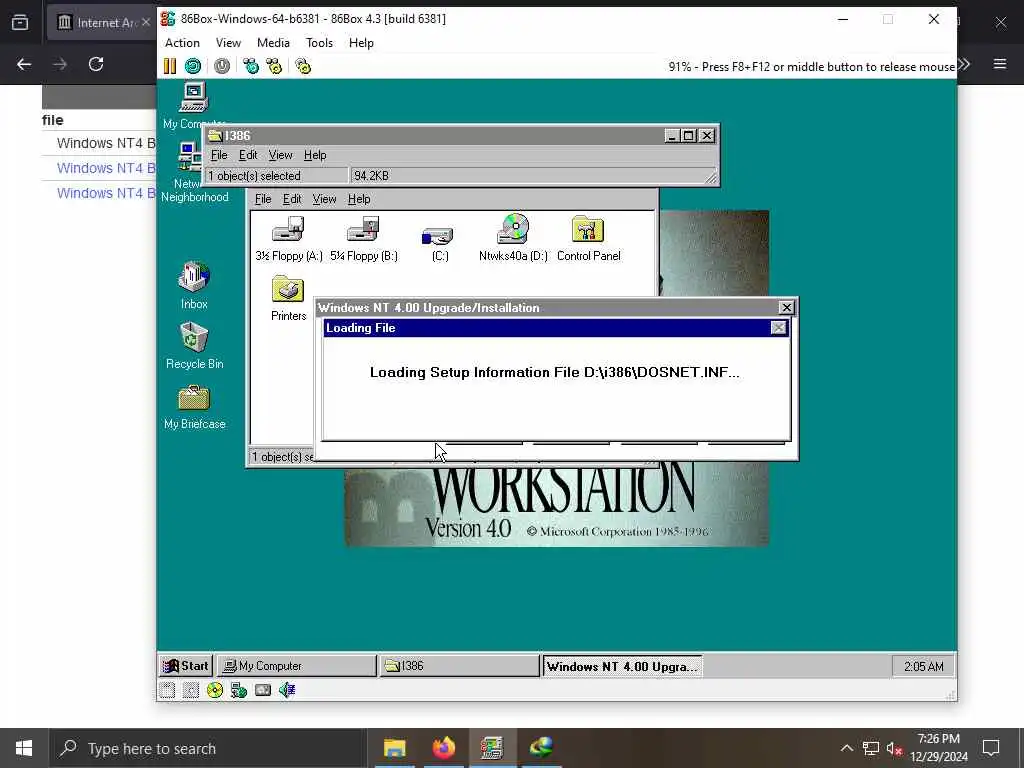The width and height of the screenshot is (1024, 768).
Task: Click the Windows Start button
Action: 24,748
